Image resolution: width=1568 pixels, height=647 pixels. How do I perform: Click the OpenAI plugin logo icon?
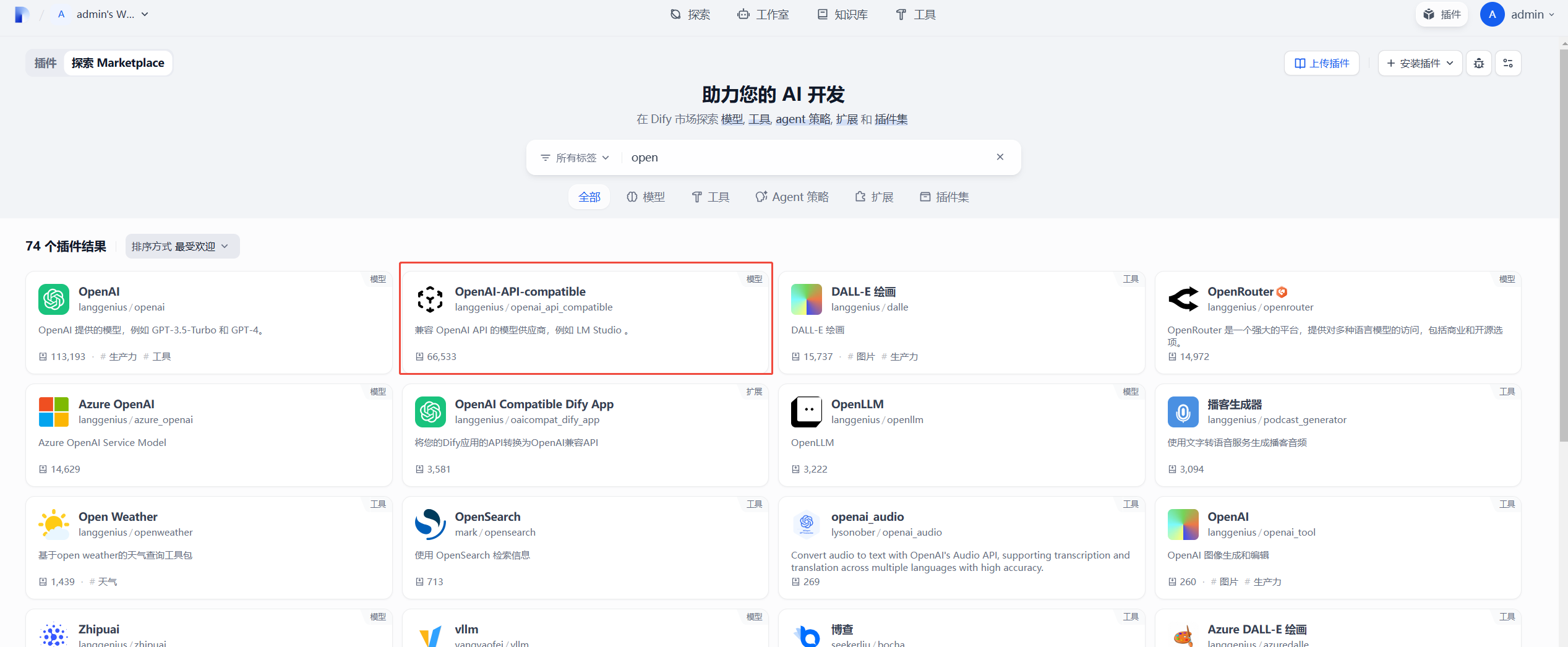click(x=54, y=299)
